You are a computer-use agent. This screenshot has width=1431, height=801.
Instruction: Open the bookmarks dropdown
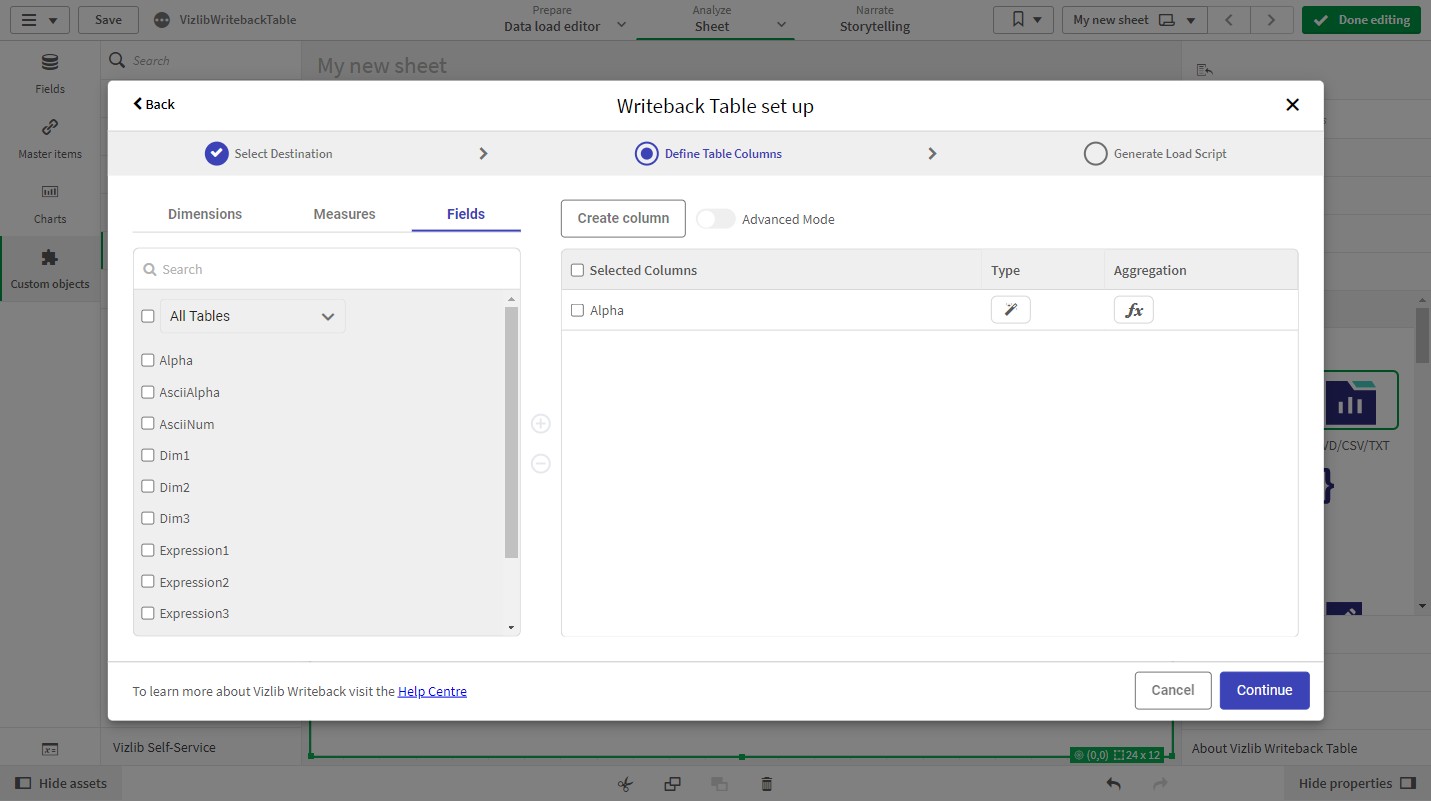[x=1023, y=20]
